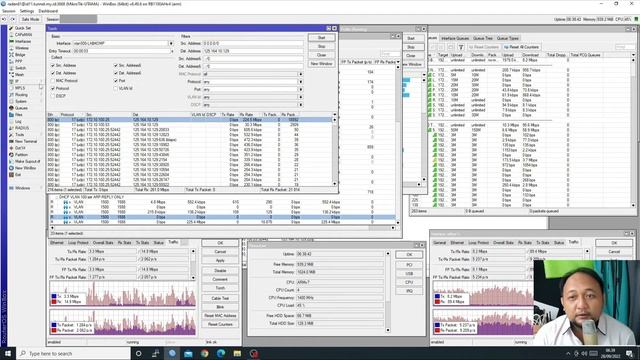The image size is (640, 360).
Task: Open the Protocol filter dropdown
Action: pos(301,82)
